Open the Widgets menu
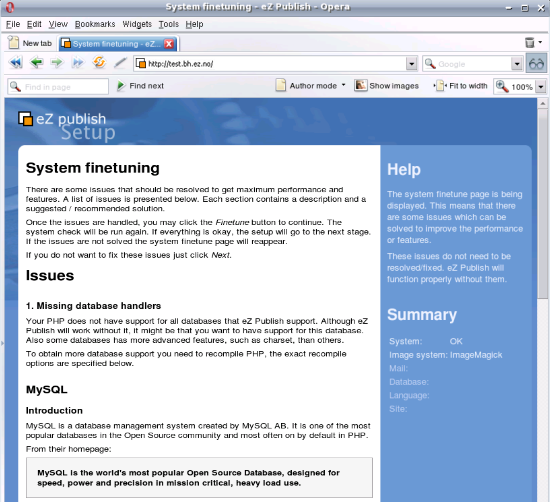550x502 pixels. (137, 24)
